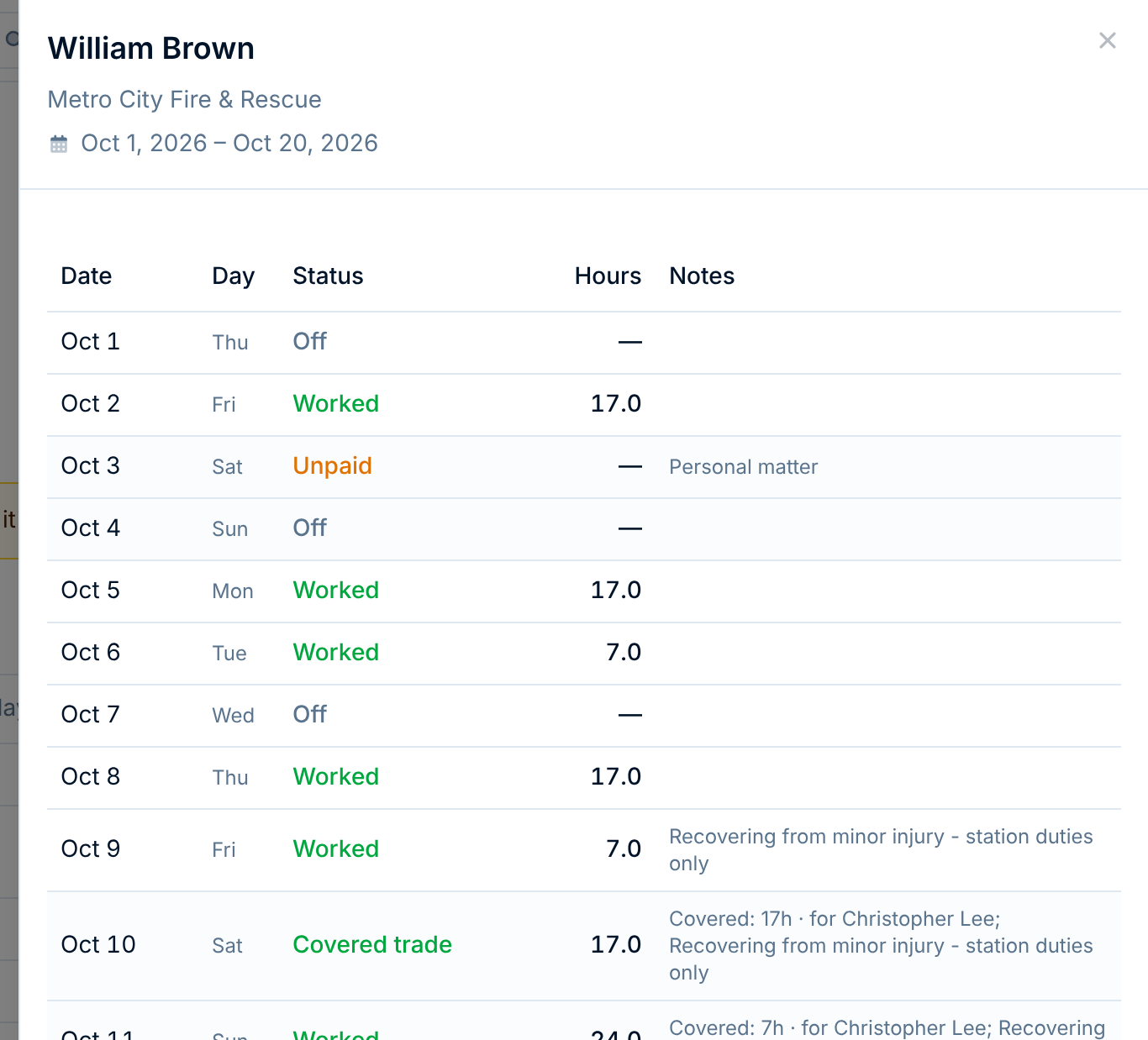This screenshot has height=1040, width=1148.
Task: Select the Oct 5 Monday row
Action: [584, 591]
